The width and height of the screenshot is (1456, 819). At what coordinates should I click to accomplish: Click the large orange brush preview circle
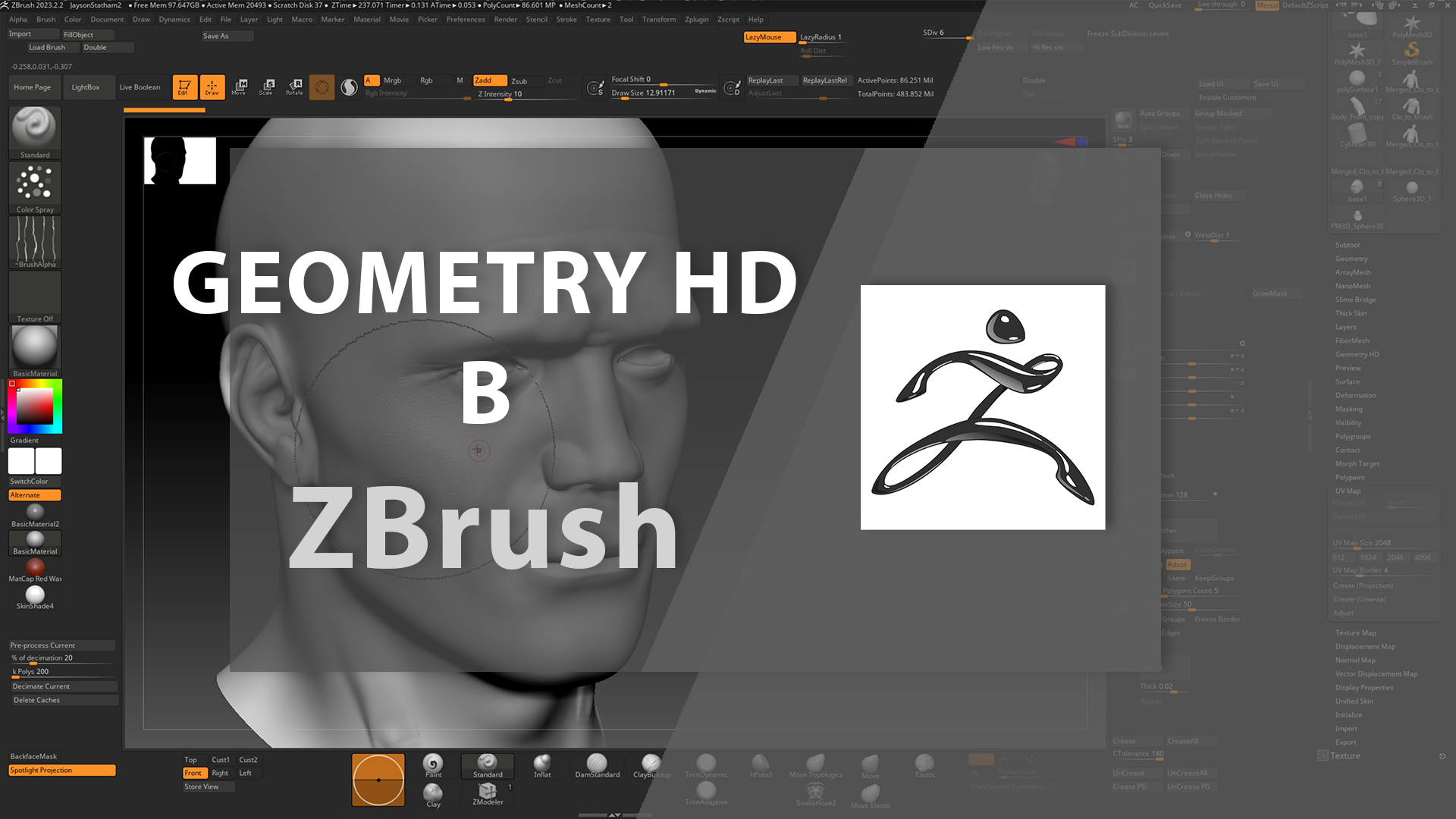(378, 780)
